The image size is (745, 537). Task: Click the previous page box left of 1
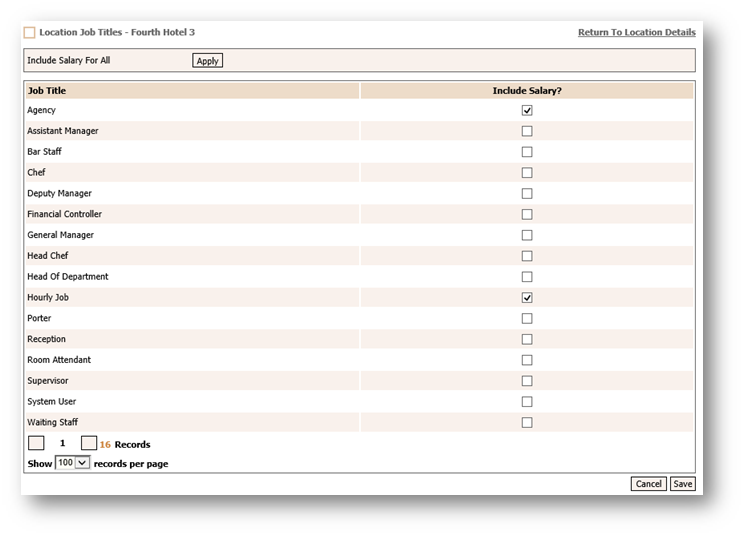point(36,443)
